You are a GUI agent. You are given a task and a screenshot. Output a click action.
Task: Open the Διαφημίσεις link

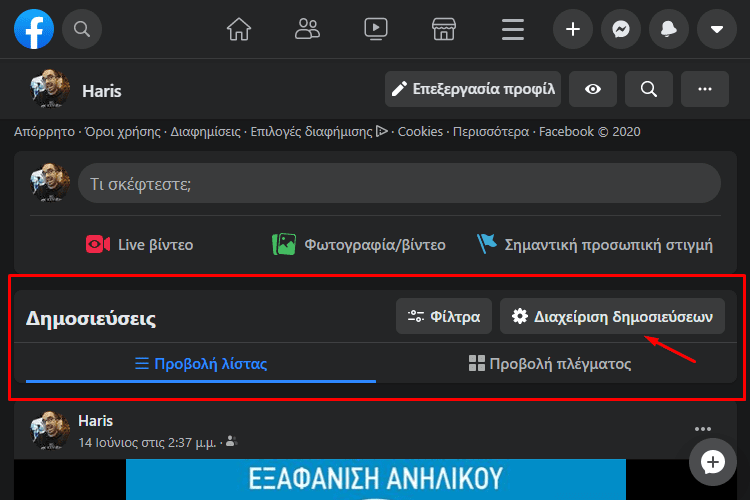click(x=205, y=132)
